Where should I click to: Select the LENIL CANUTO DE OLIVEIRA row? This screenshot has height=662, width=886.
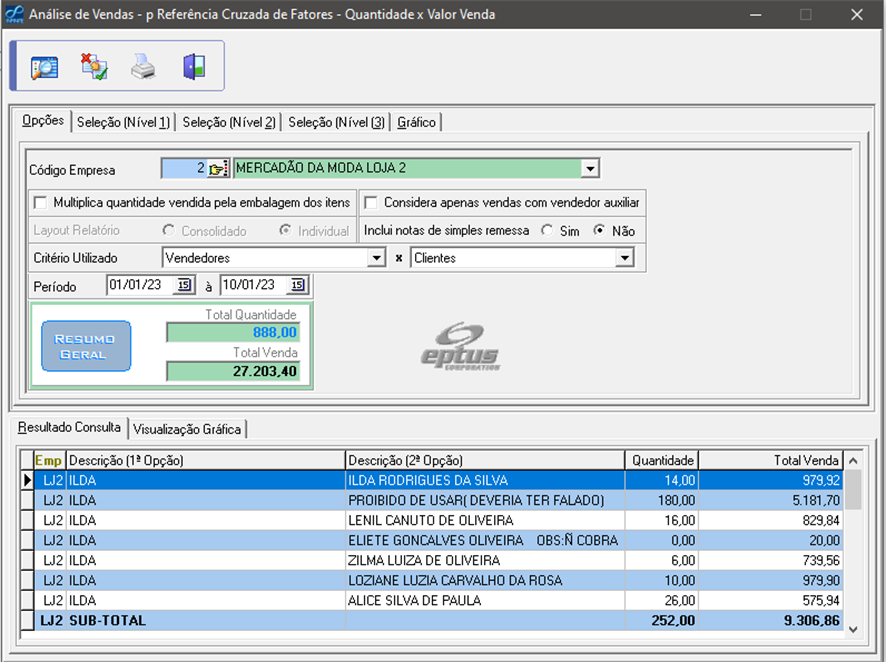point(430,521)
